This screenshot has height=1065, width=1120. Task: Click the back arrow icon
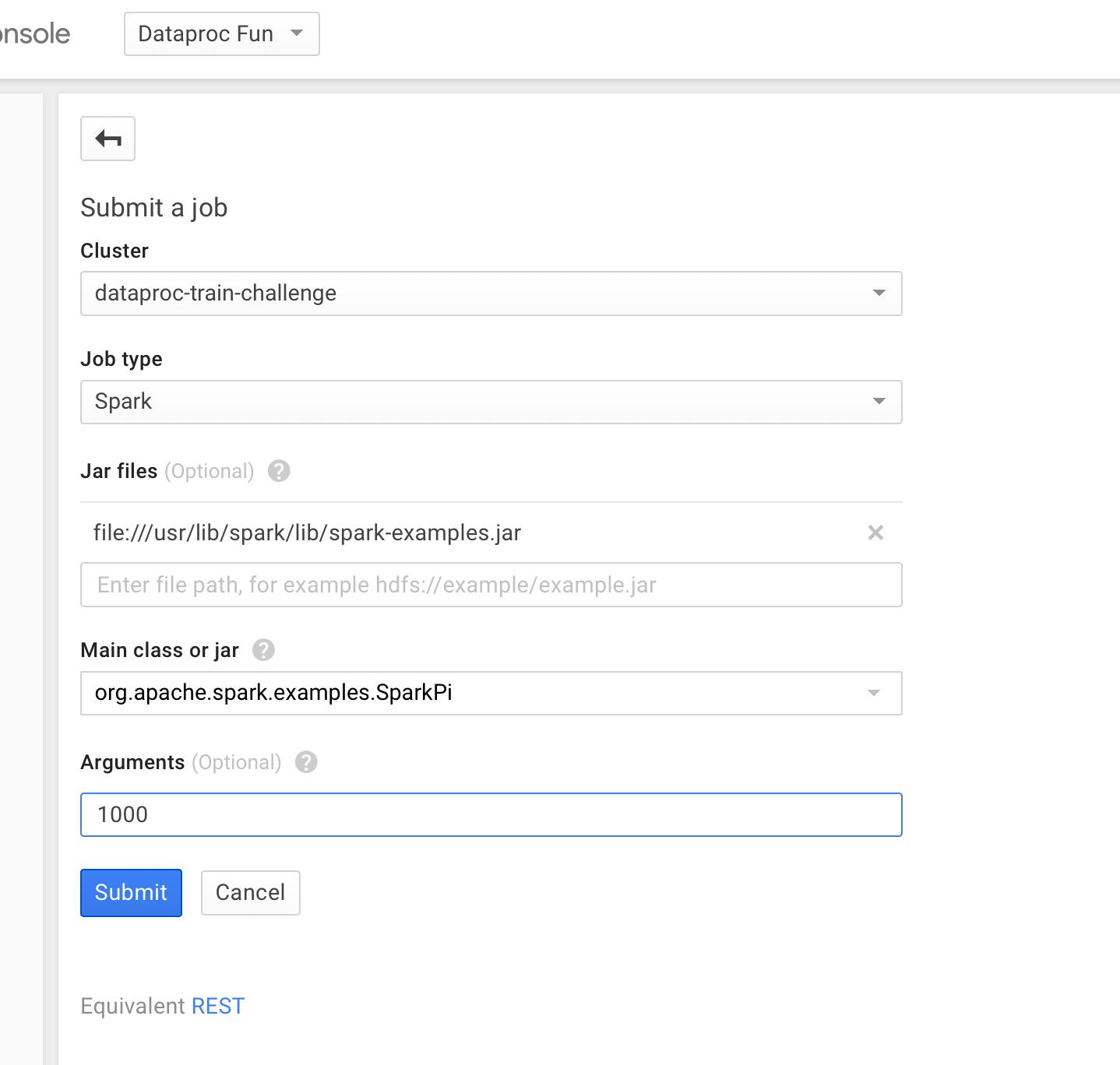tap(107, 139)
